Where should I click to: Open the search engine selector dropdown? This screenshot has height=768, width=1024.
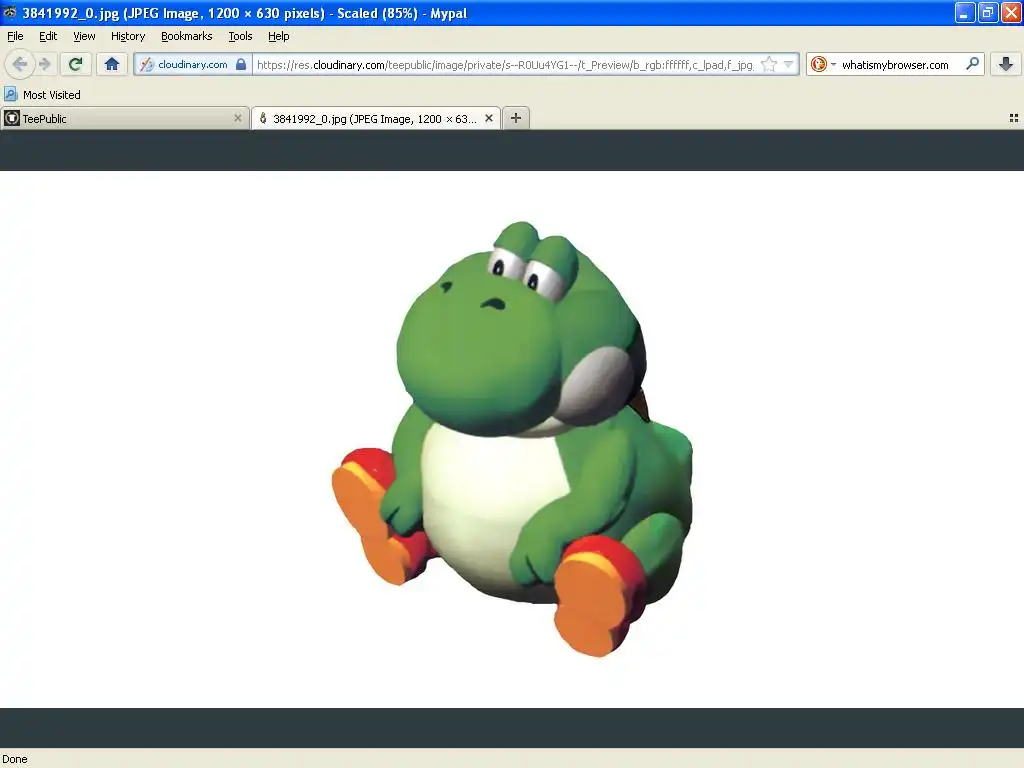tap(823, 64)
